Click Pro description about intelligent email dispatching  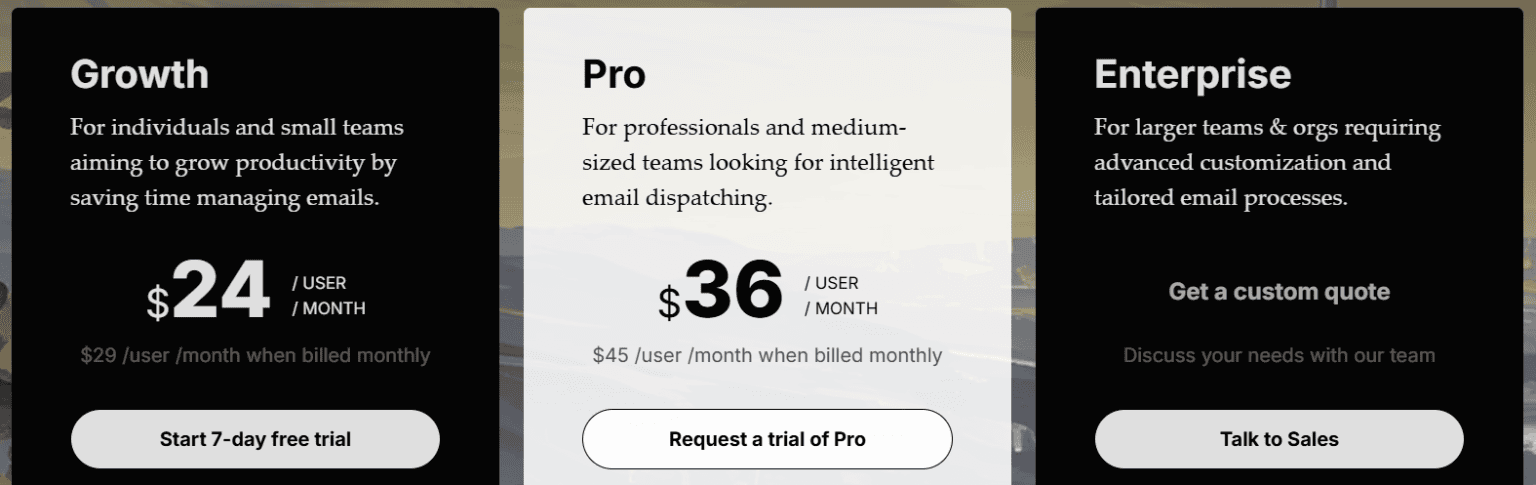click(x=758, y=163)
